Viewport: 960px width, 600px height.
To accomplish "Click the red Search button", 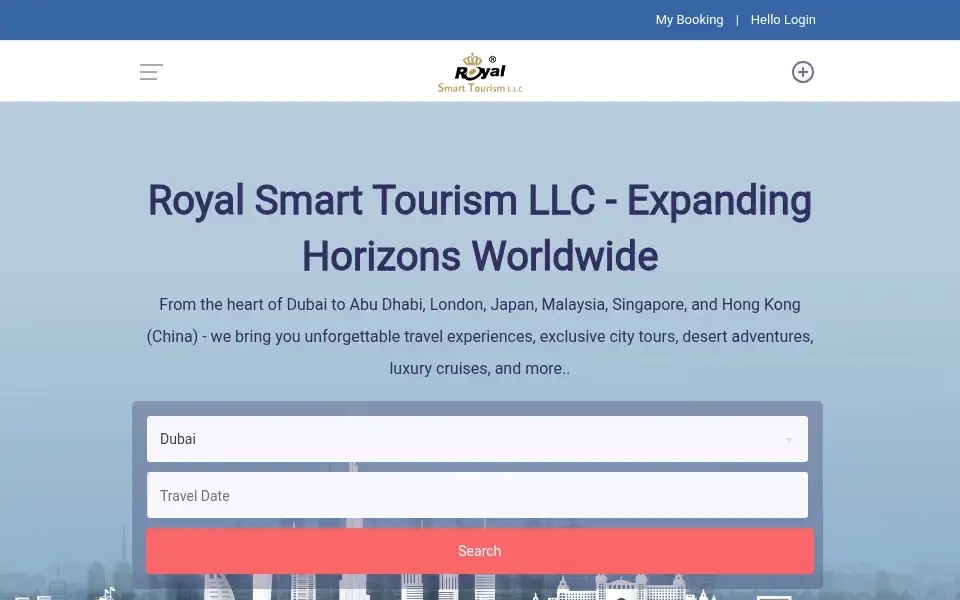I will (x=479, y=551).
